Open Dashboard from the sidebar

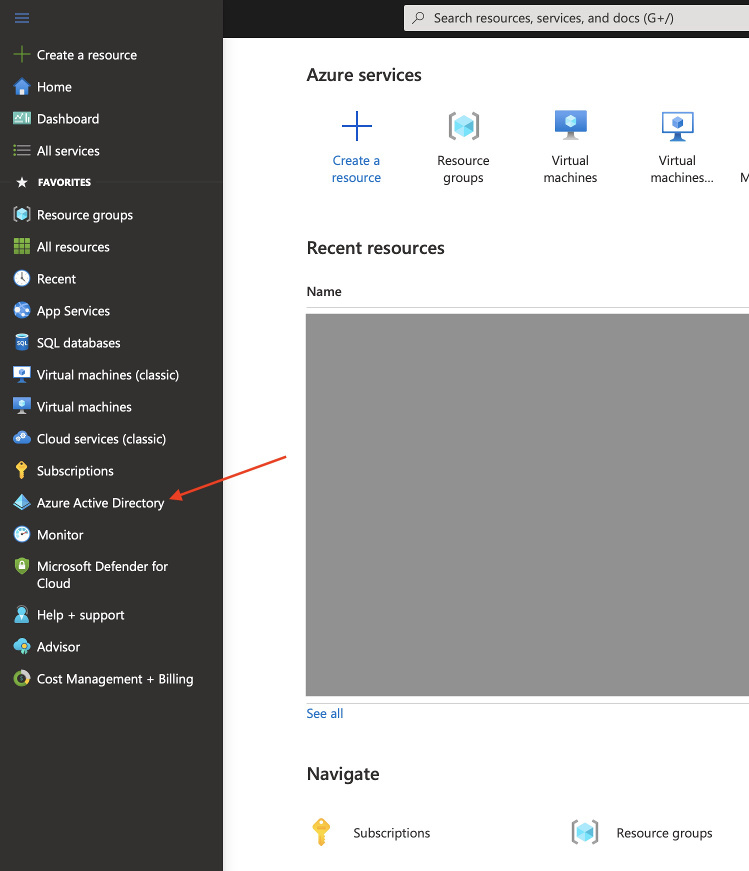coord(68,119)
